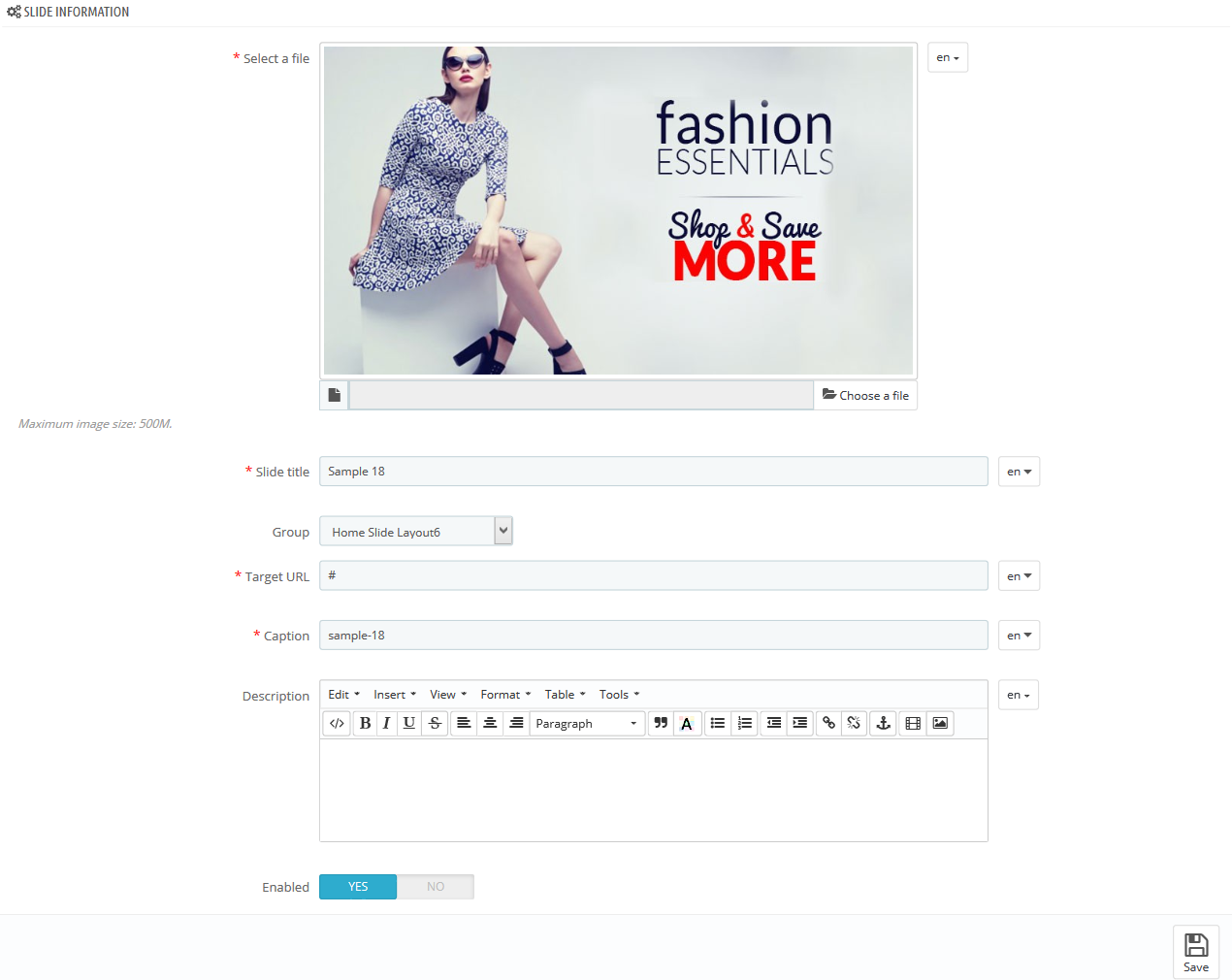The width and height of the screenshot is (1232, 980).
Task: Click the Slide Information gears icon
Action: 14,12
